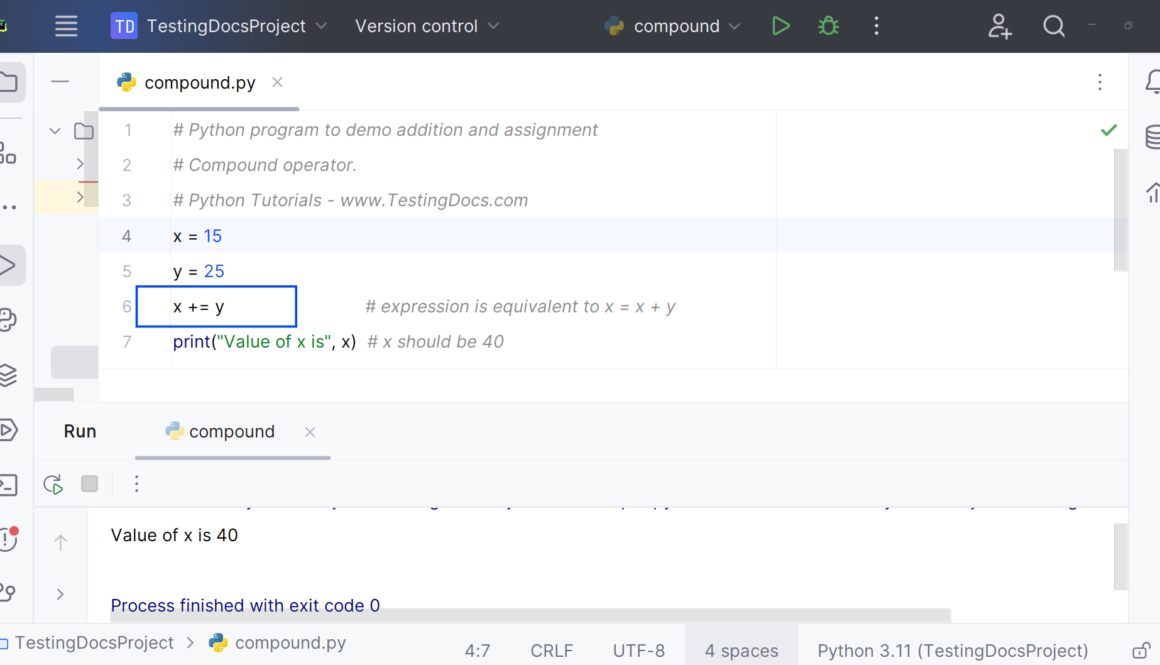Click the Code With Me add-user icon
Viewport: 1160px width, 665px height.
point(999,26)
